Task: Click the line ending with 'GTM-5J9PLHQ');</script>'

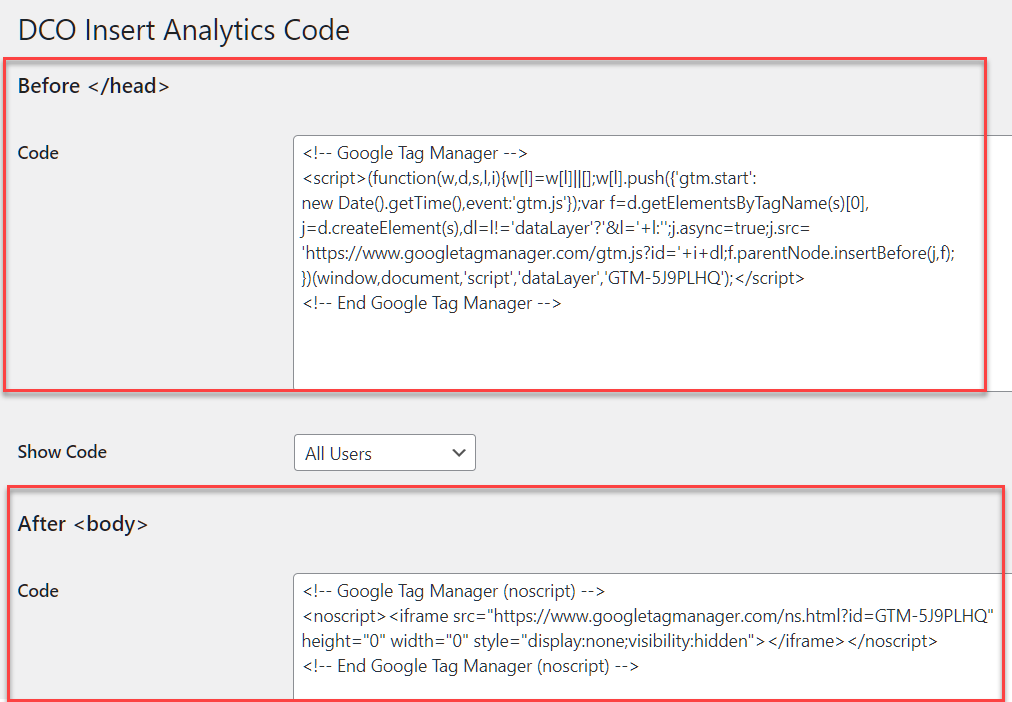Action: click(x=553, y=278)
